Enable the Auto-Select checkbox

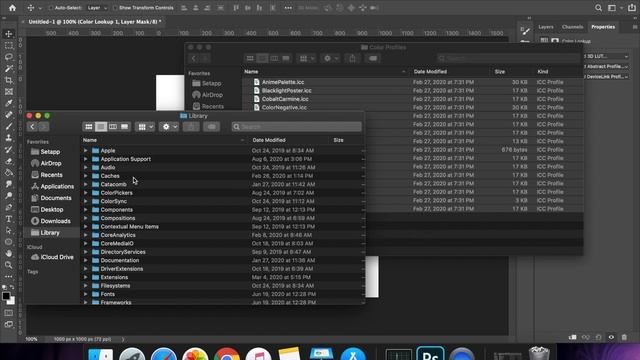[x=51, y=8]
